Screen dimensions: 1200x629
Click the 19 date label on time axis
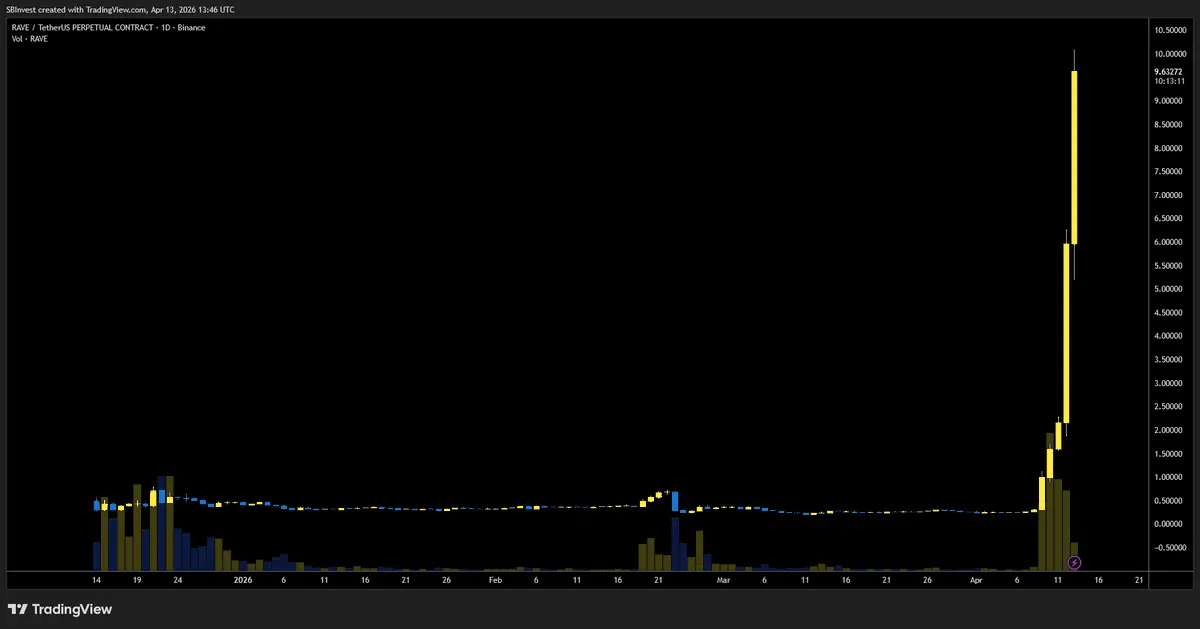[137, 579]
